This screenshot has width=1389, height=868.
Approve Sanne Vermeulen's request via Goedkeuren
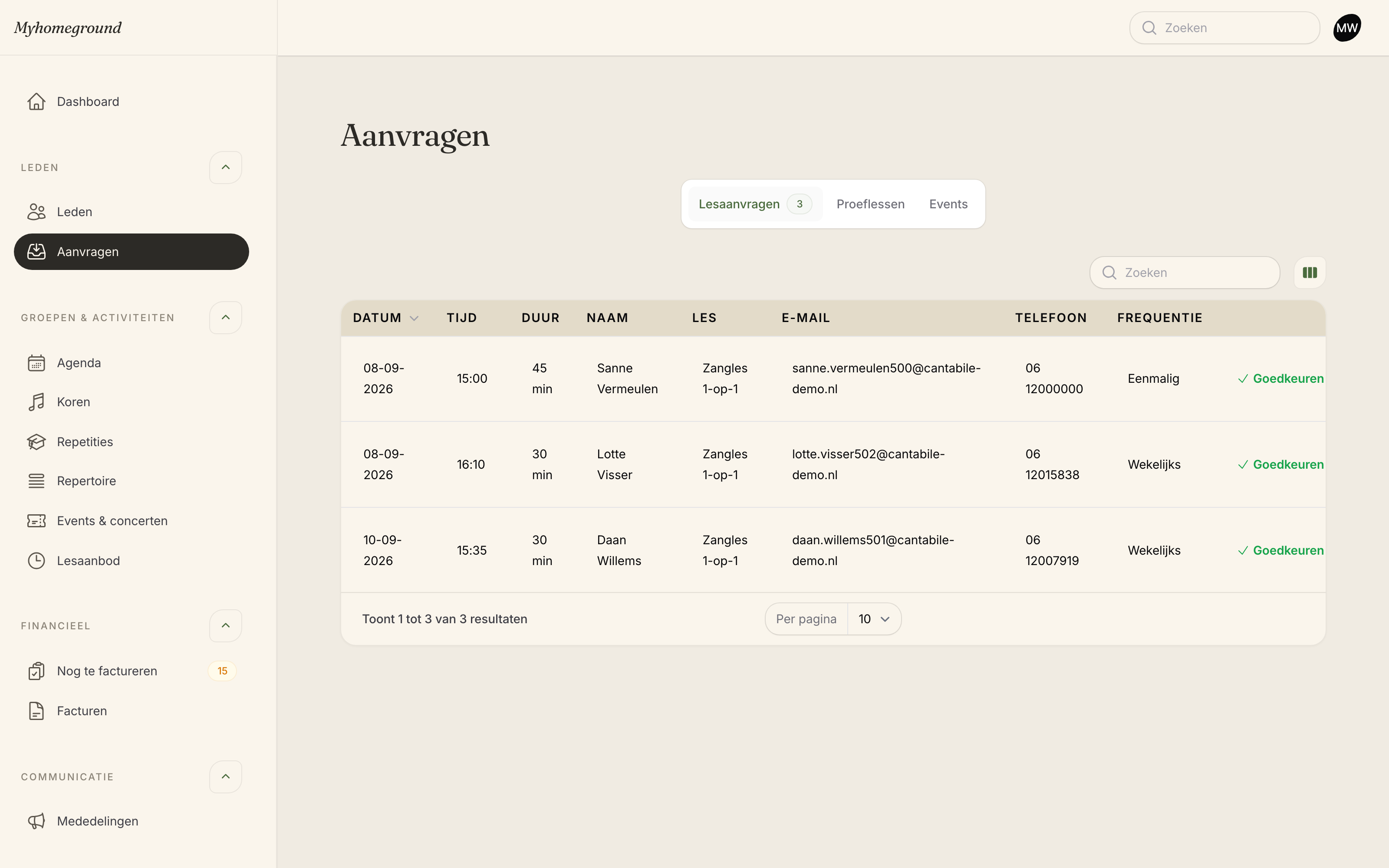[1280, 379]
